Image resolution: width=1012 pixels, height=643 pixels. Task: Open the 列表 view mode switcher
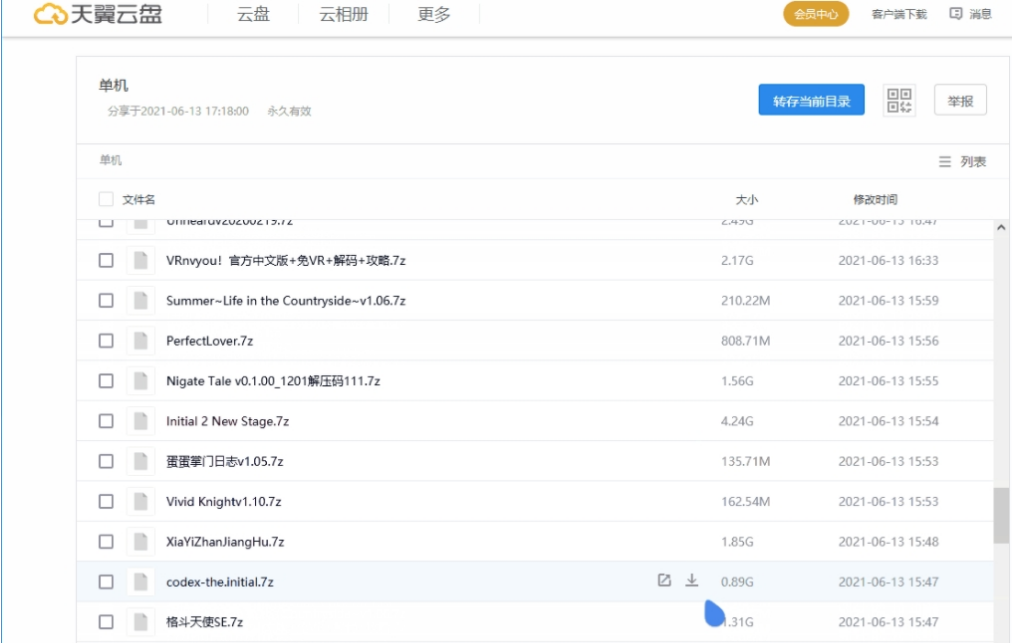(x=962, y=162)
